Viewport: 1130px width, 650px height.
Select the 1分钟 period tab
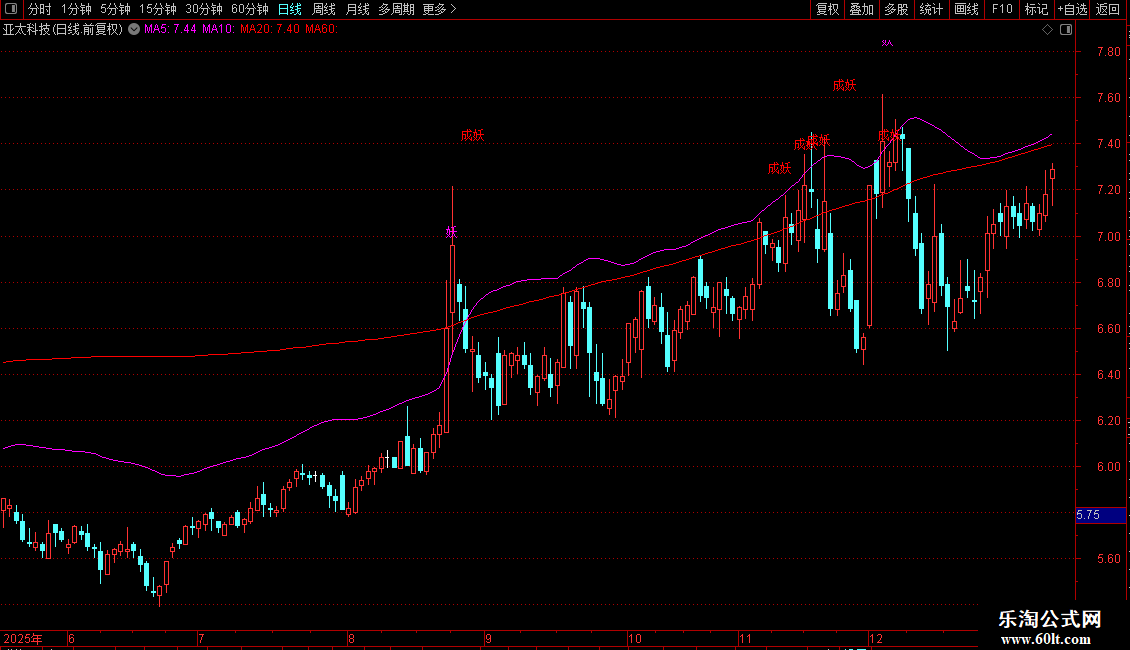(76, 9)
